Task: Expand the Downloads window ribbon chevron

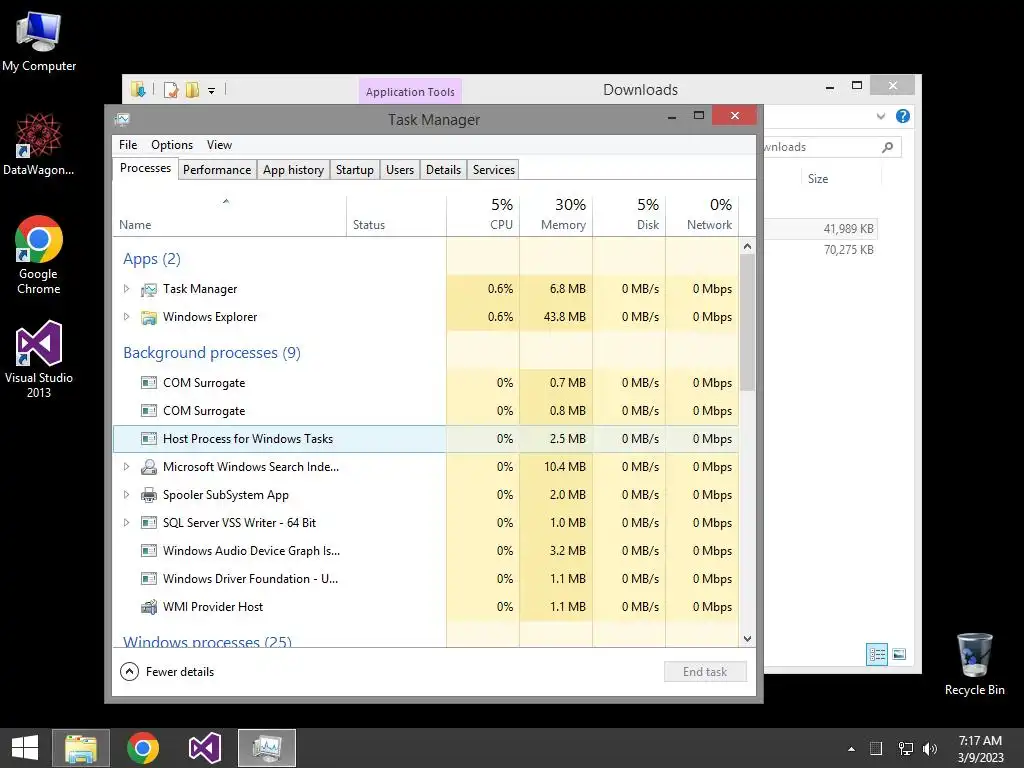Action: (880, 116)
